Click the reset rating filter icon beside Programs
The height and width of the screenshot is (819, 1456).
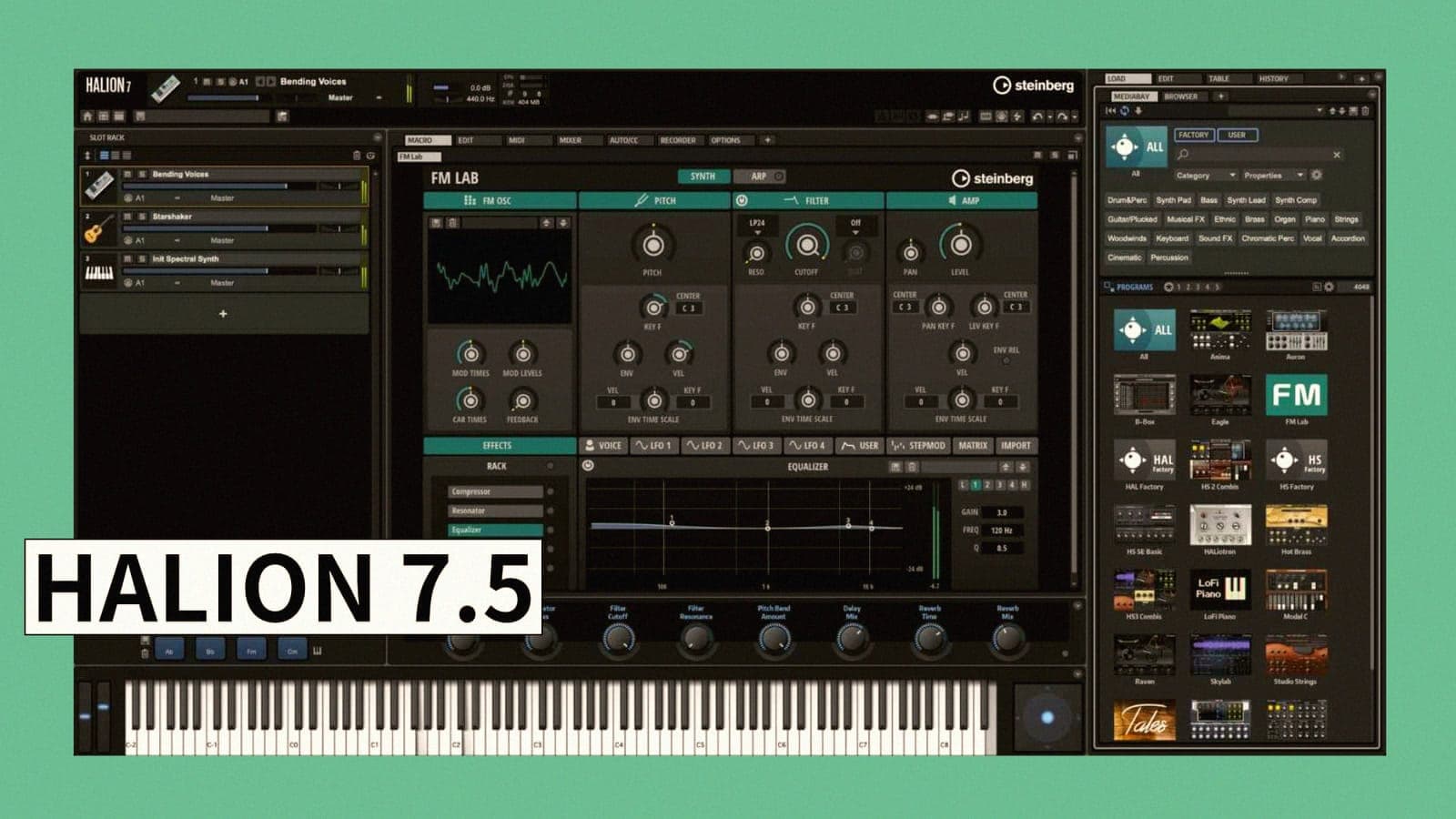pos(1168,287)
